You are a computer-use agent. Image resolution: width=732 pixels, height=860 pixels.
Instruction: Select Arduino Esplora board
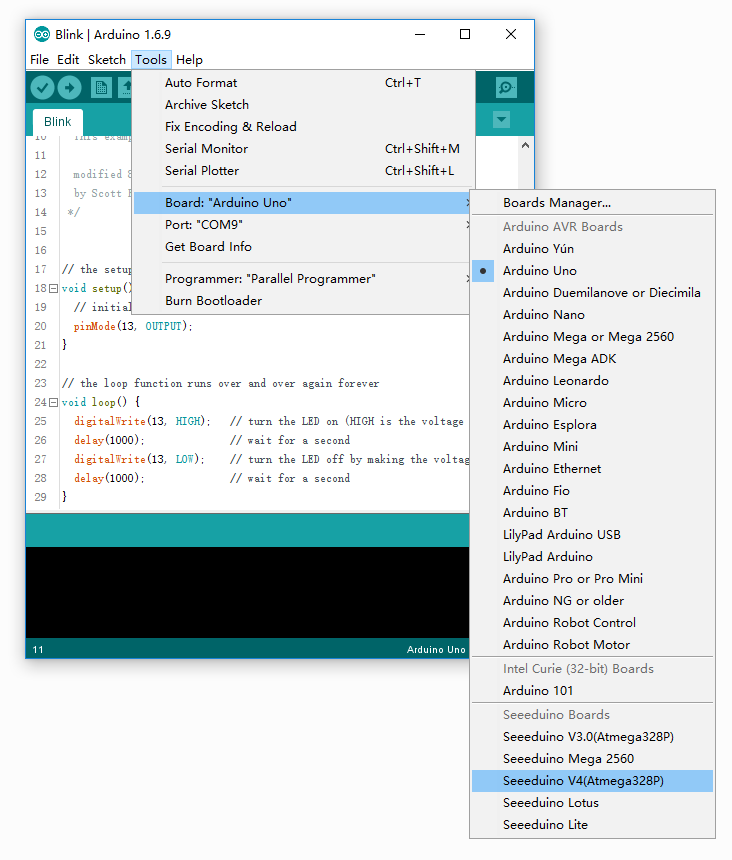[x=592, y=425]
